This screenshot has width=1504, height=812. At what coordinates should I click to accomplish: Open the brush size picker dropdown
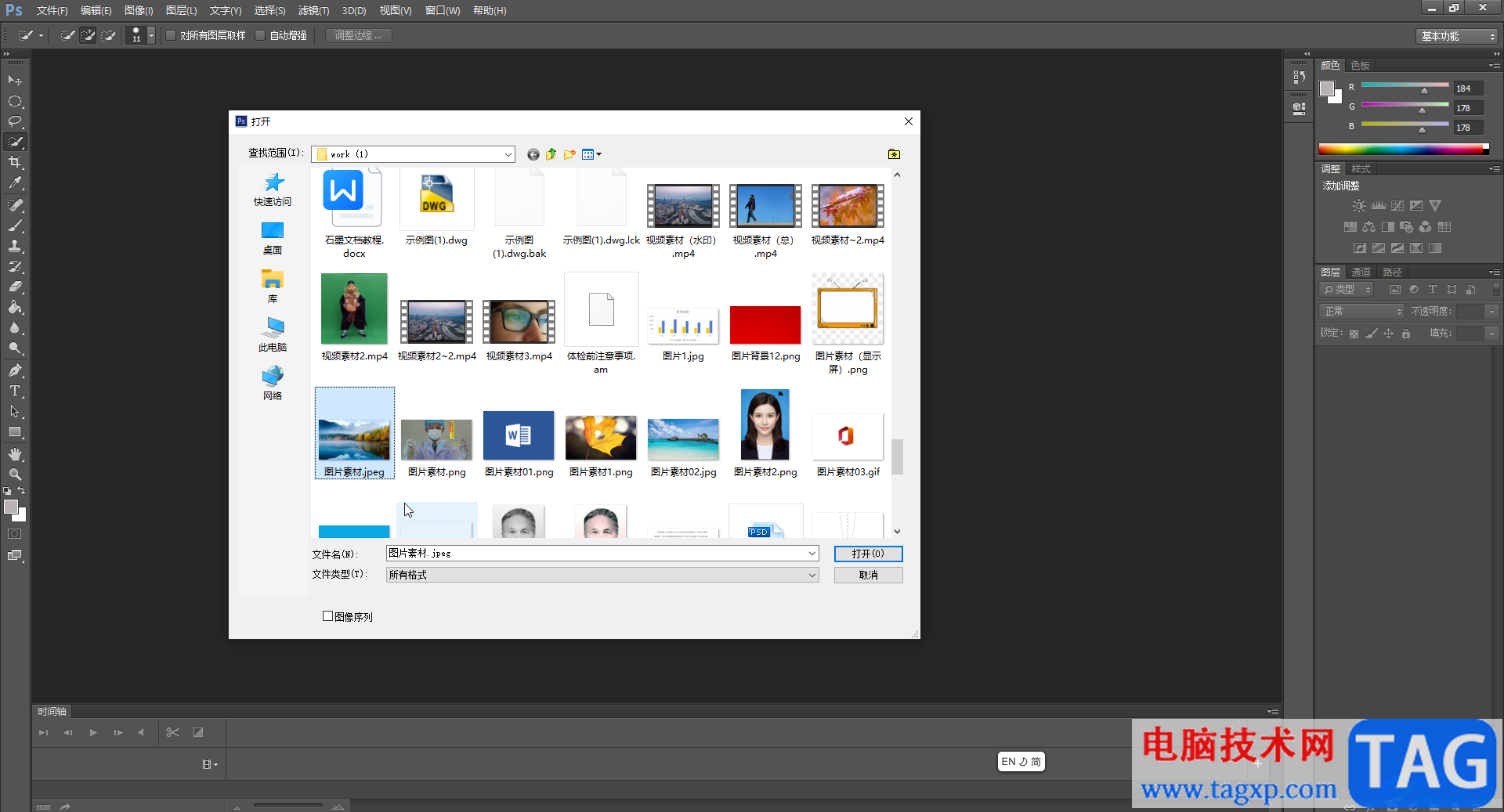tap(151, 35)
